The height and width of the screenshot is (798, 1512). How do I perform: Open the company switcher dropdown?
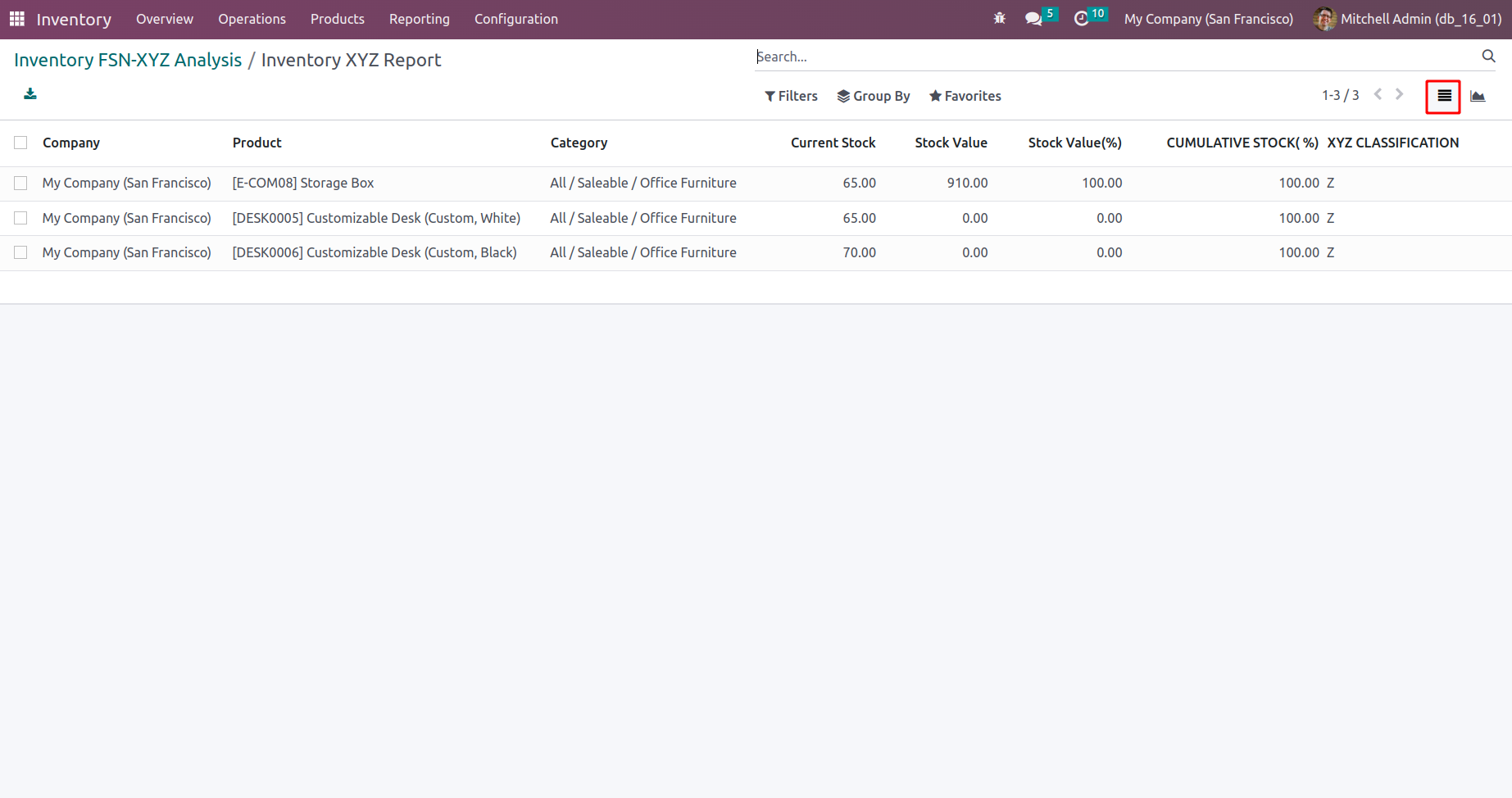[x=1209, y=19]
